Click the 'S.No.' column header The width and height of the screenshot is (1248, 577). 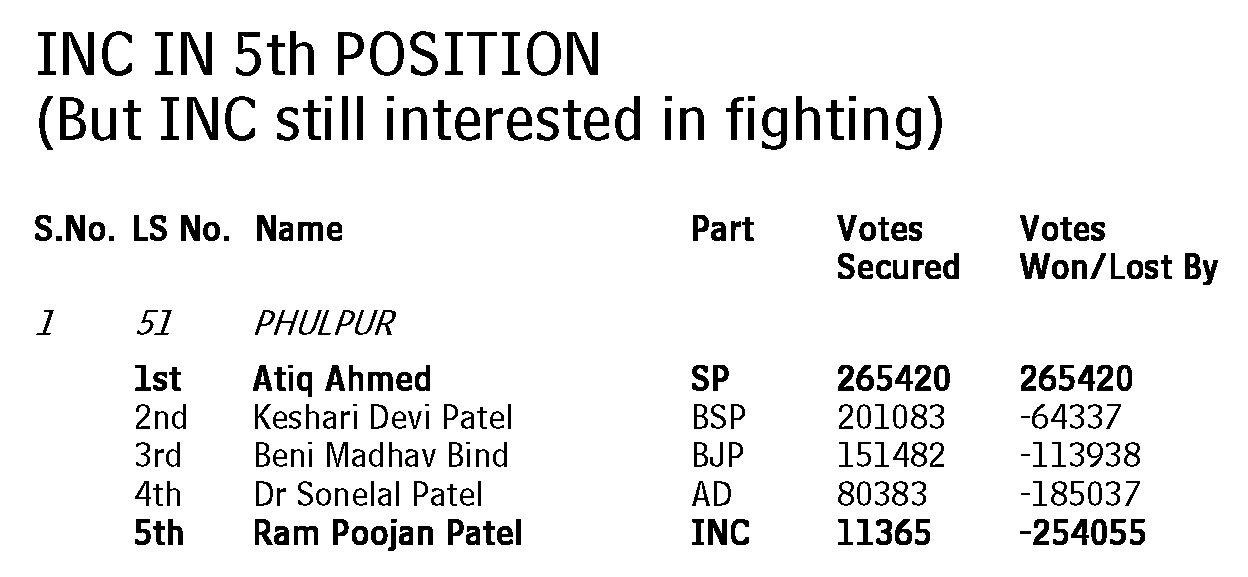(76, 230)
